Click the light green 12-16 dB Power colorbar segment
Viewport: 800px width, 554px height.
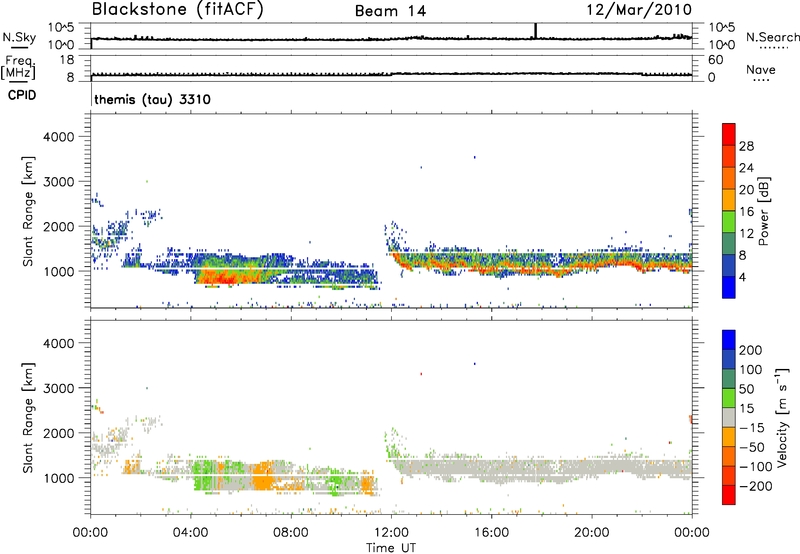(x=729, y=221)
